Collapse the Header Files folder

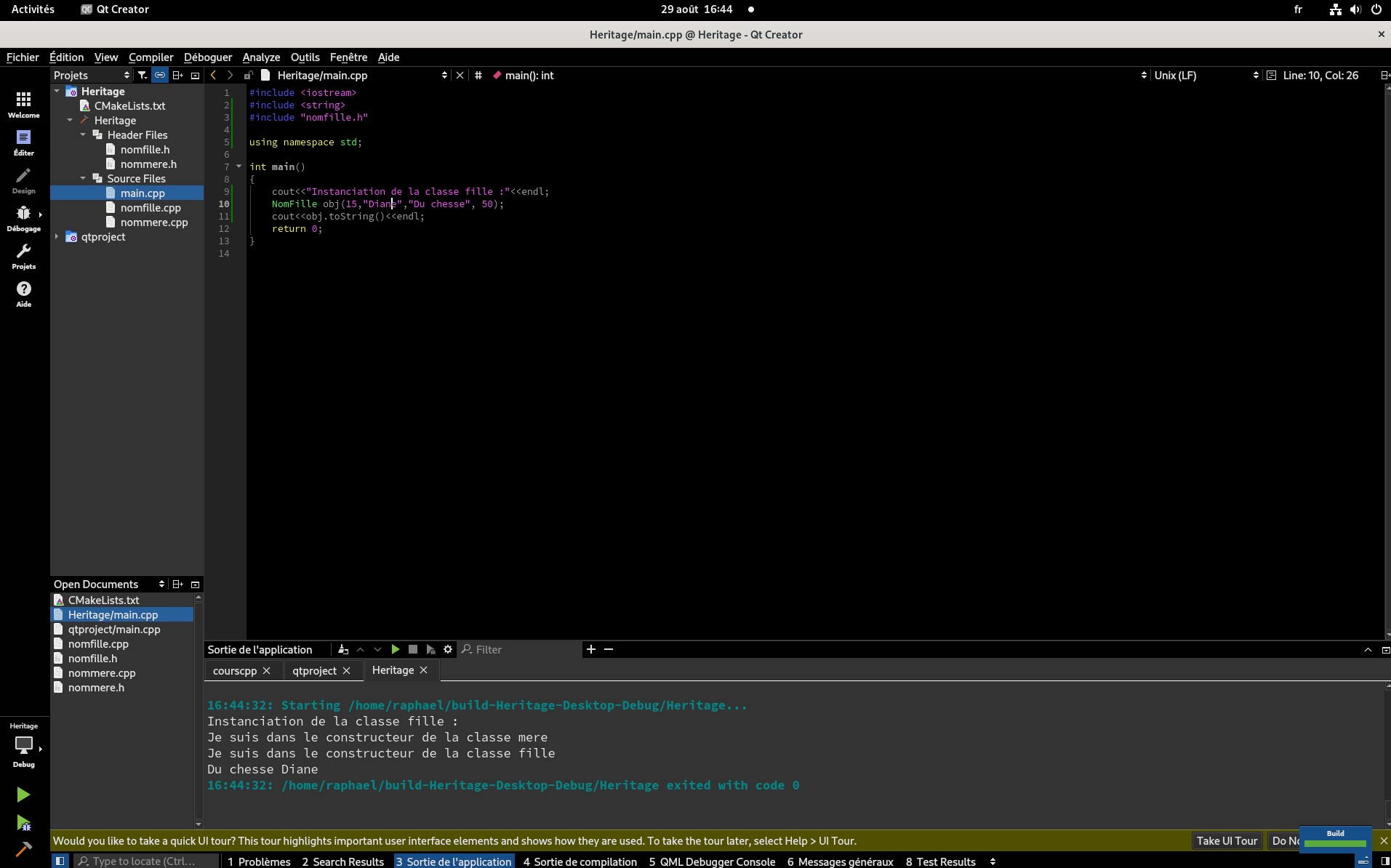tap(83, 134)
